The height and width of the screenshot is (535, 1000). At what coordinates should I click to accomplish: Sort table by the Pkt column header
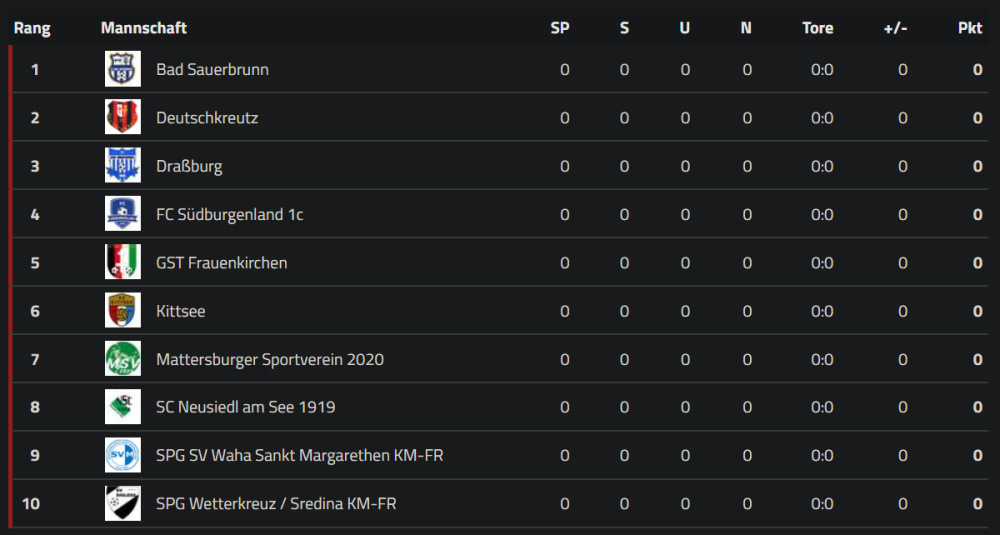969,28
